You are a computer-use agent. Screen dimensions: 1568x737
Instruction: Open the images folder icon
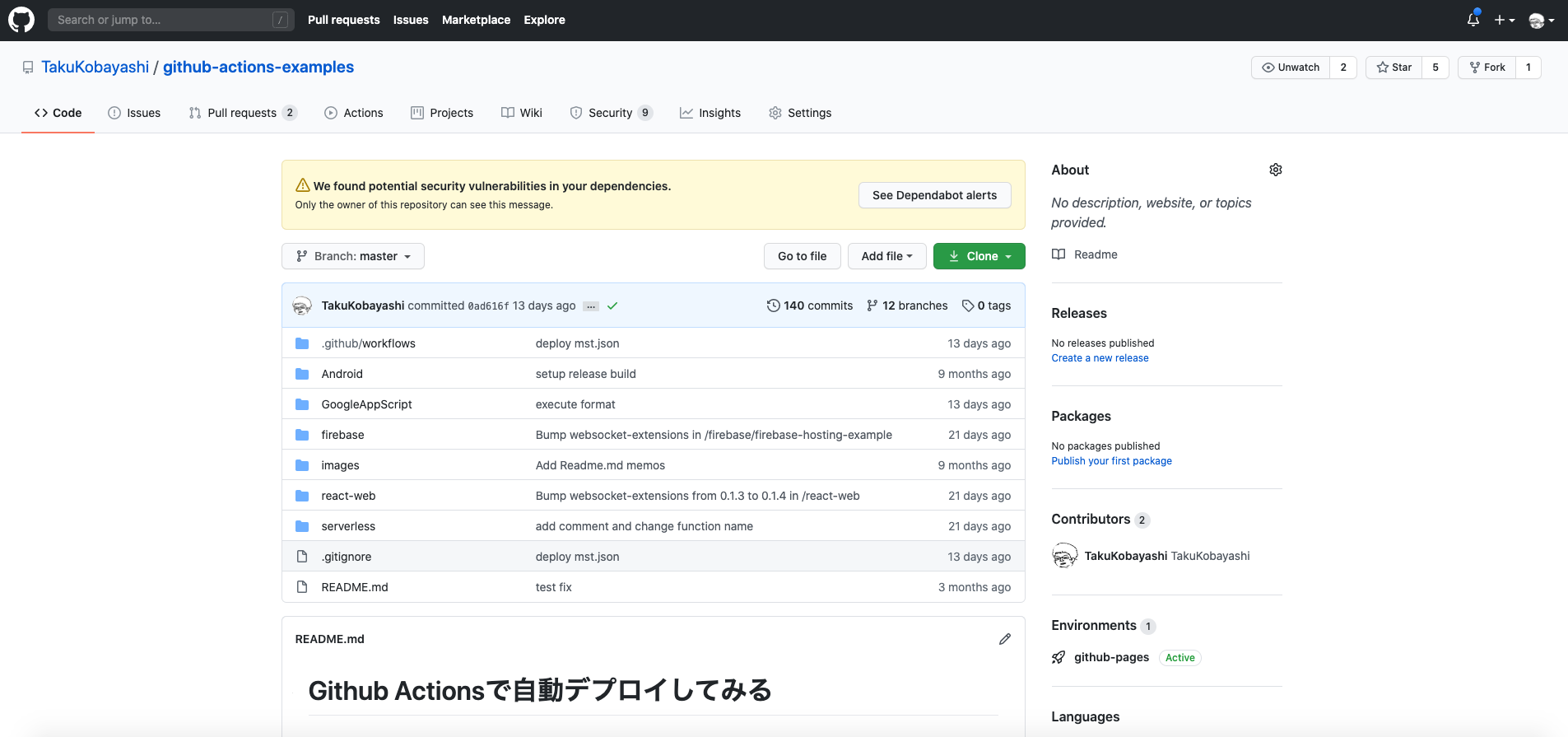[x=302, y=465]
